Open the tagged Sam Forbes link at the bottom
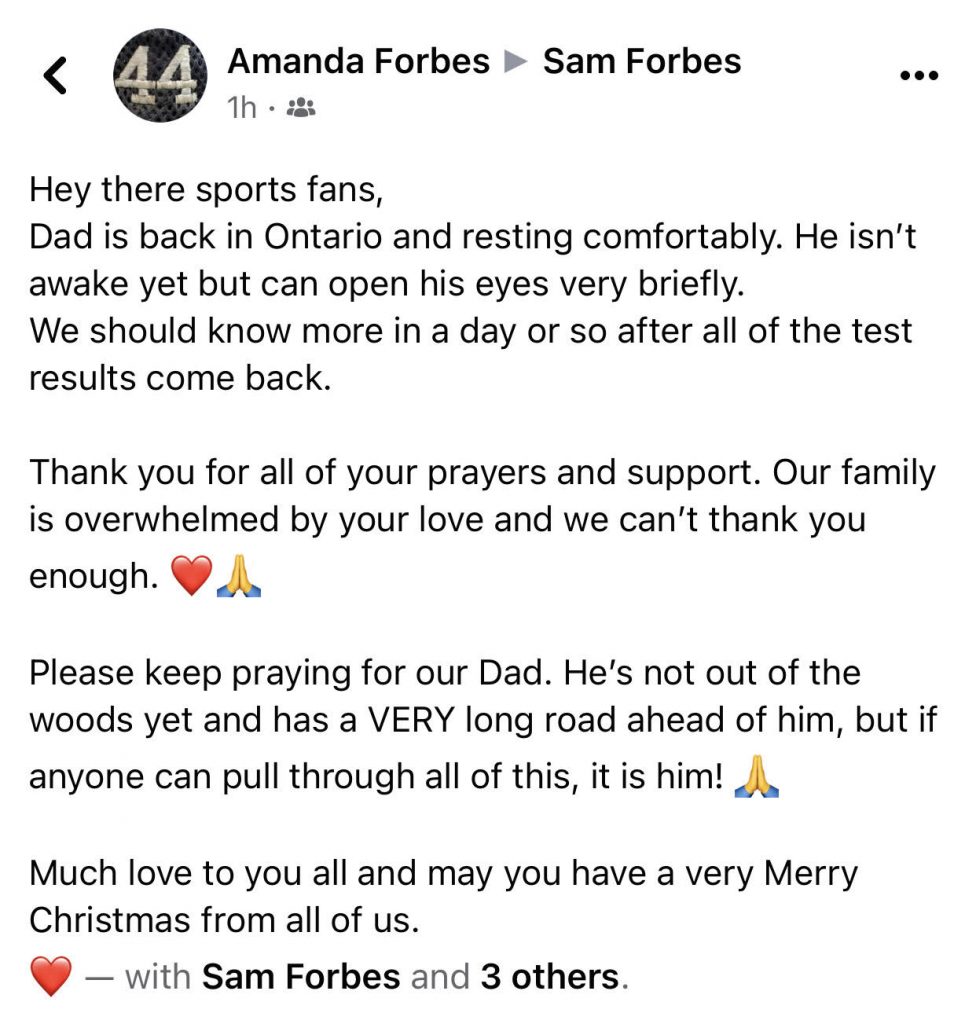The width and height of the screenshot is (976, 1024). coord(301,976)
